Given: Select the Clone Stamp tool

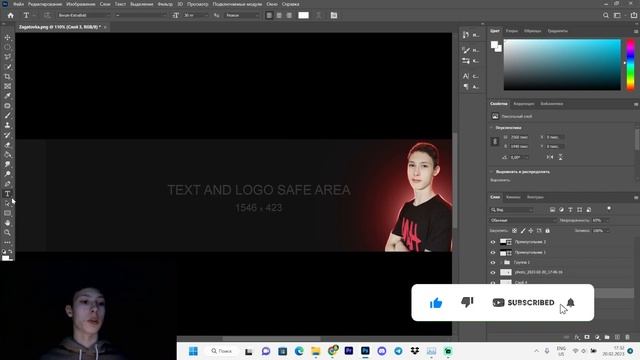Looking at the screenshot, I should [x=7, y=126].
